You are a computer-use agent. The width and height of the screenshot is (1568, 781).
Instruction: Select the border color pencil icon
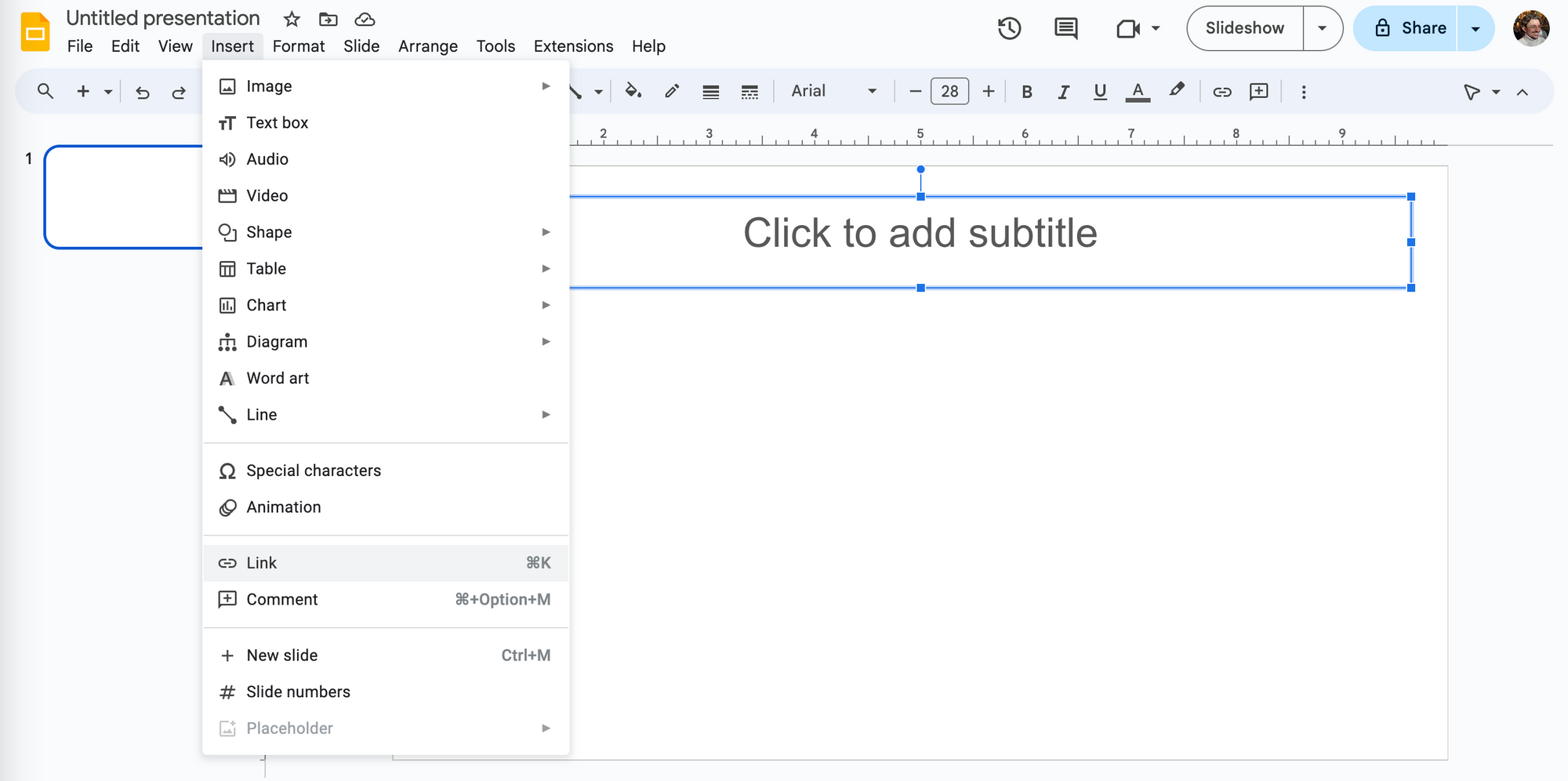[x=672, y=91]
